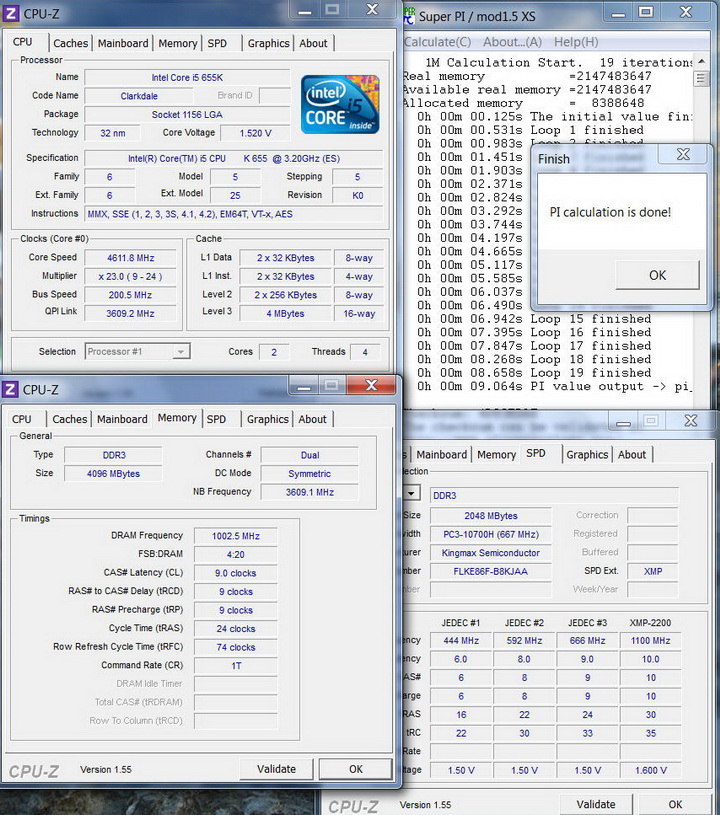This screenshot has width=720, height=815.
Task: Open Caches tab in top CPU-Z window
Action: click(71, 43)
